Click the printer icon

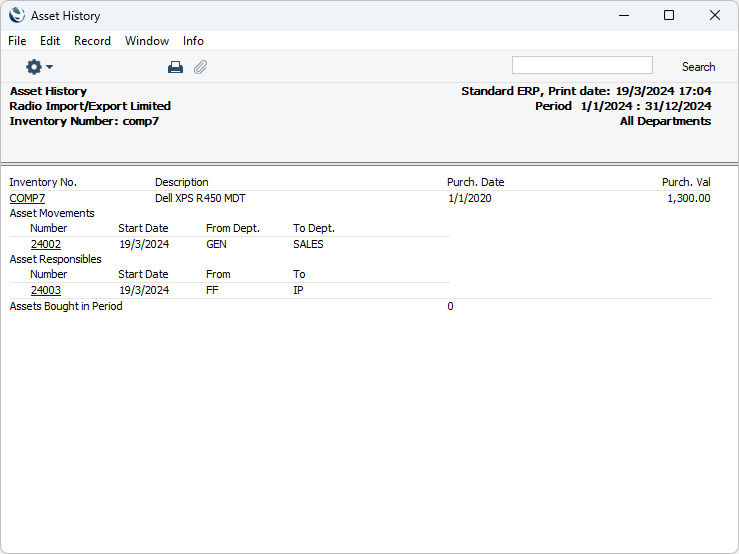pos(175,67)
